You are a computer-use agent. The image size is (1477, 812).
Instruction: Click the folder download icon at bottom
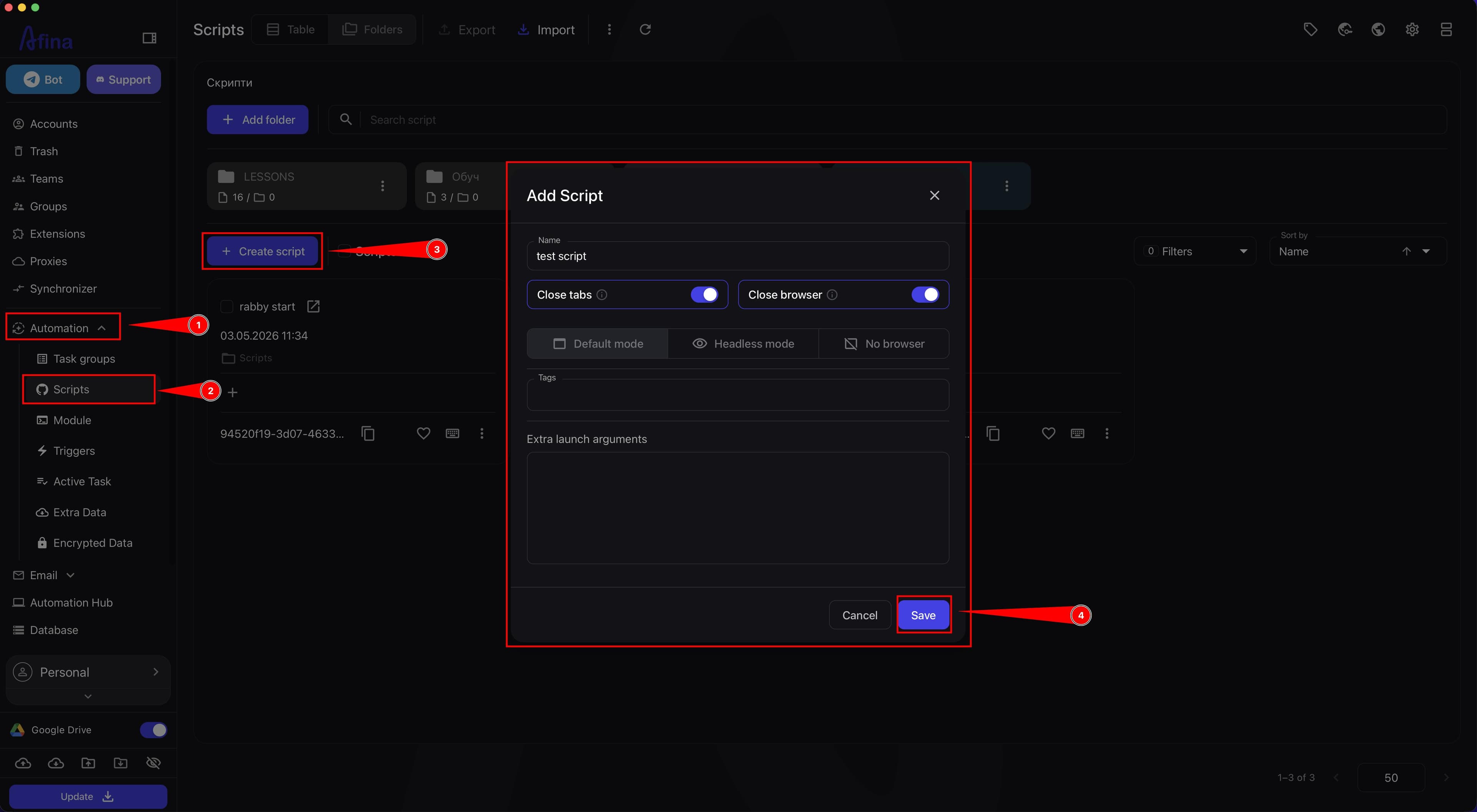coord(120,763)
